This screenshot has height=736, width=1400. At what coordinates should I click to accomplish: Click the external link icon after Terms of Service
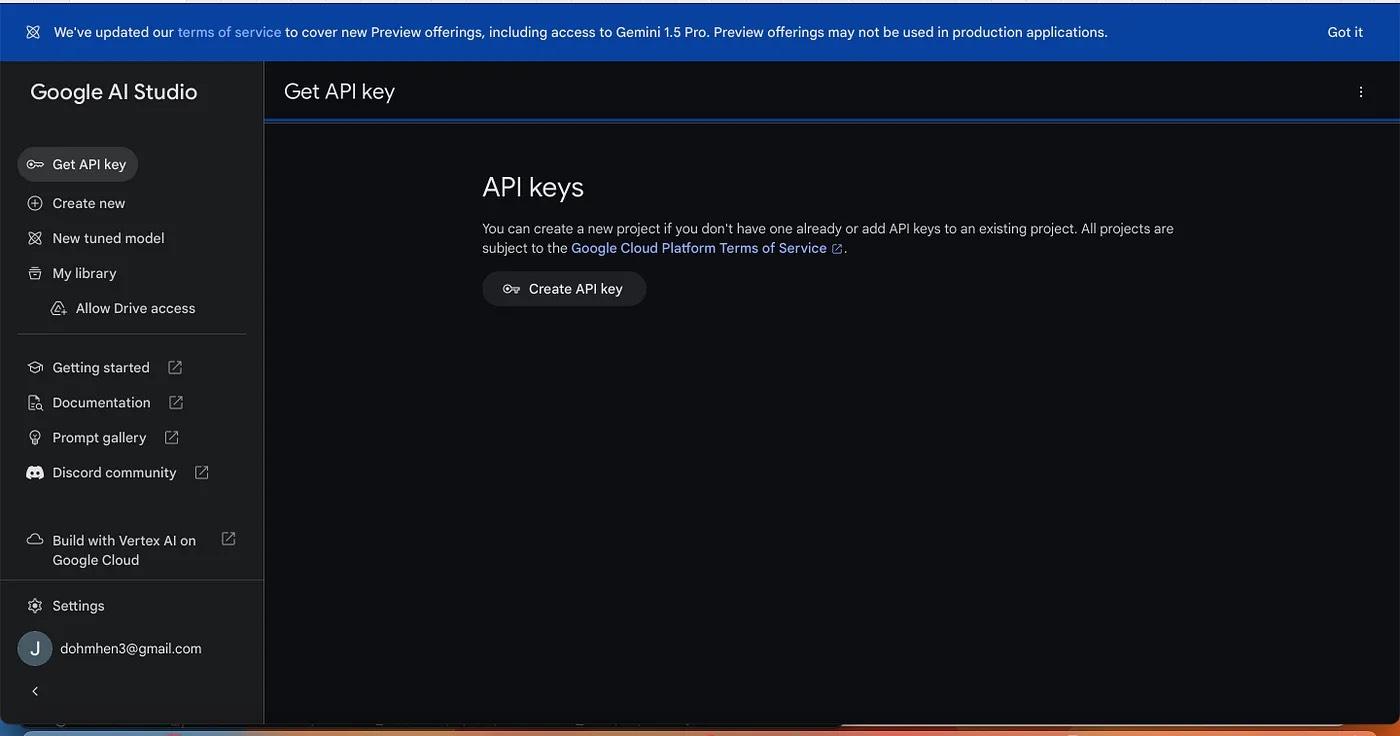point(837,249)
